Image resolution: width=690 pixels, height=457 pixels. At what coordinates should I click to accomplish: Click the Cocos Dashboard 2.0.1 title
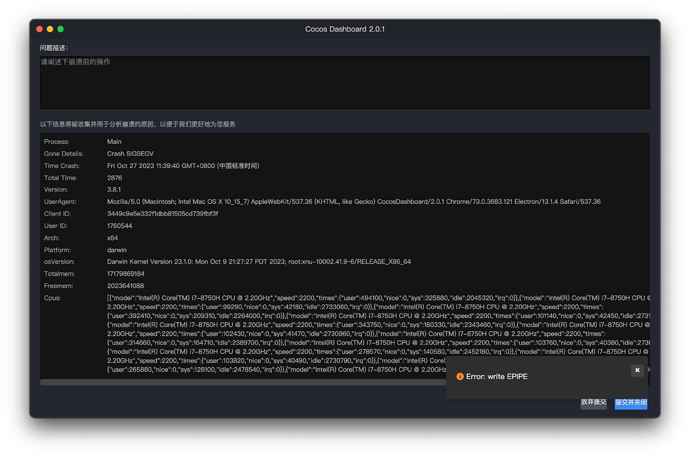pos(345,29)
